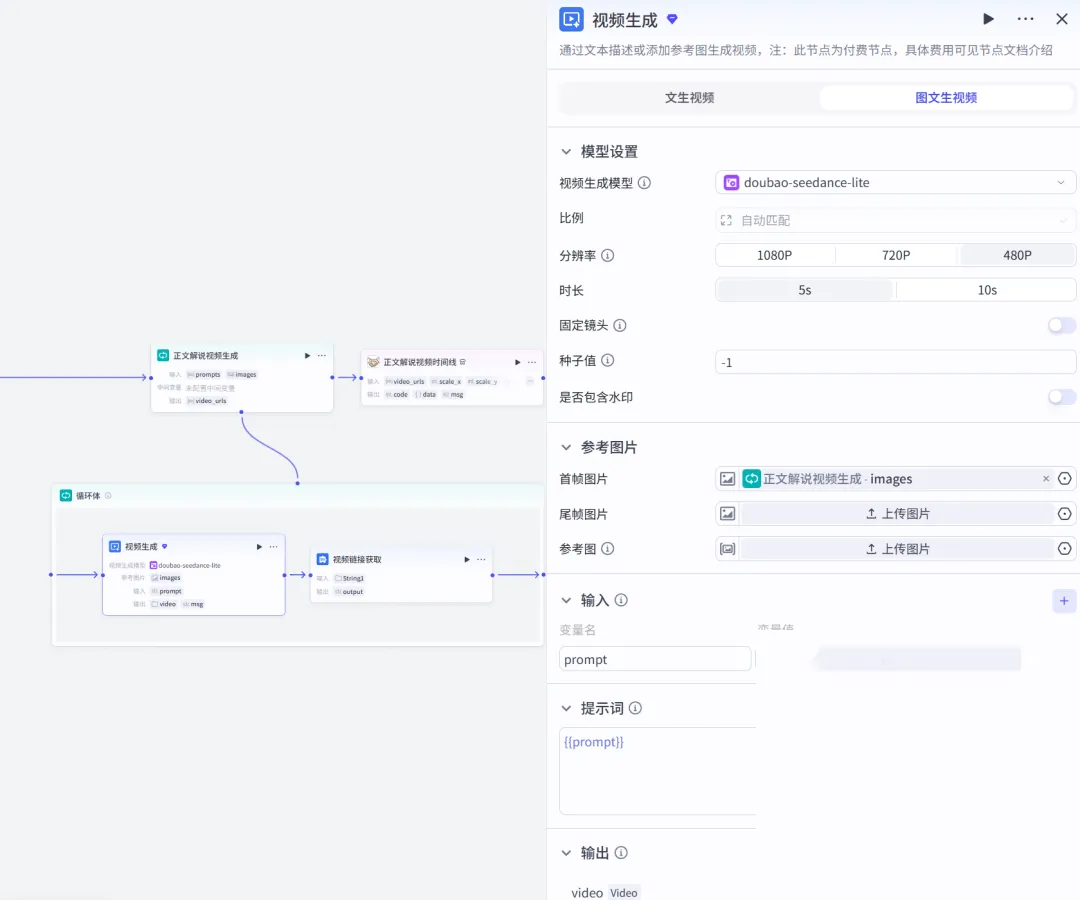The width and height of the screenshot is (1080, 900).
Task: Select the 正文解说视频时间线 node title
Action: [x=419, y=362]
